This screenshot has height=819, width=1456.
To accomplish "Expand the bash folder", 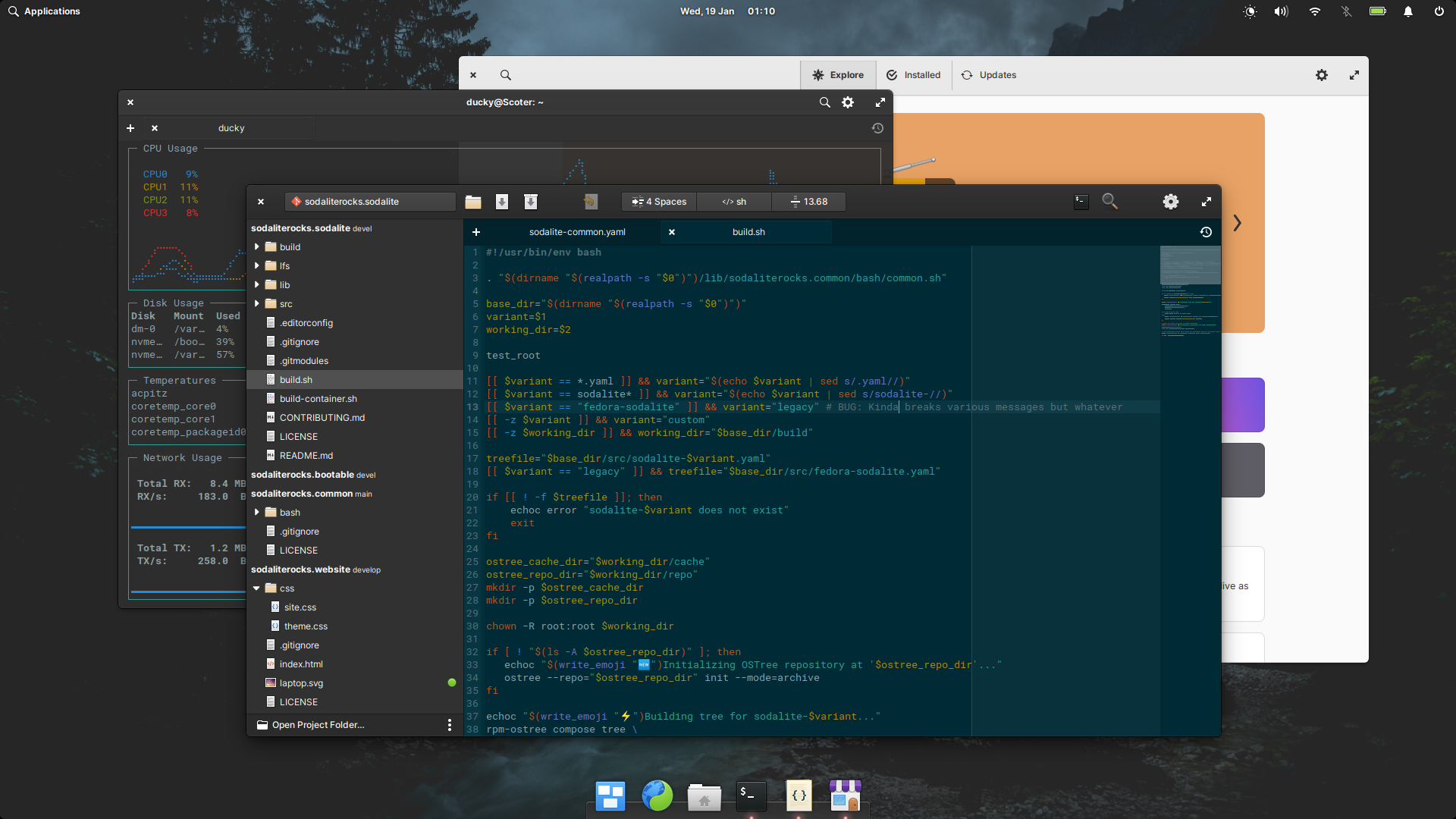I will 257,513.
